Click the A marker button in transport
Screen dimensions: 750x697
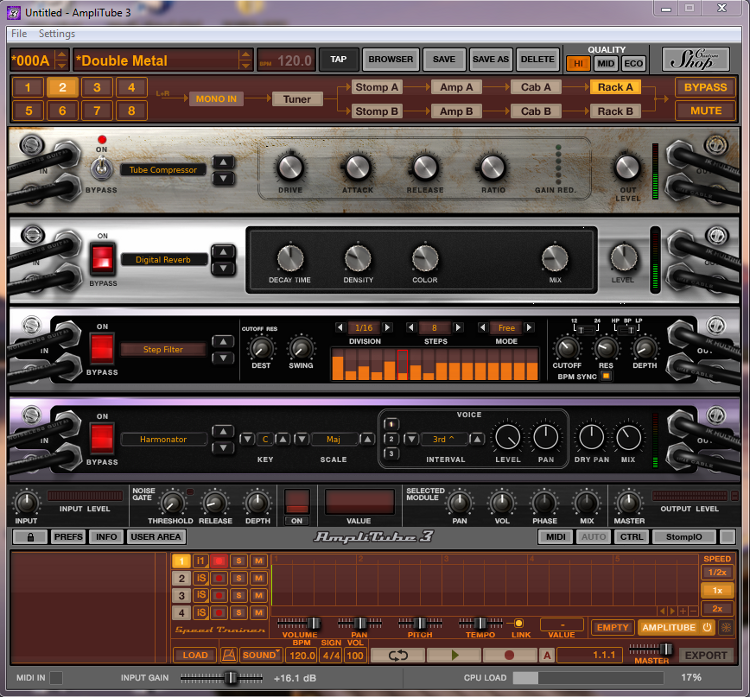pyautogui.click(x=547, y=655)
